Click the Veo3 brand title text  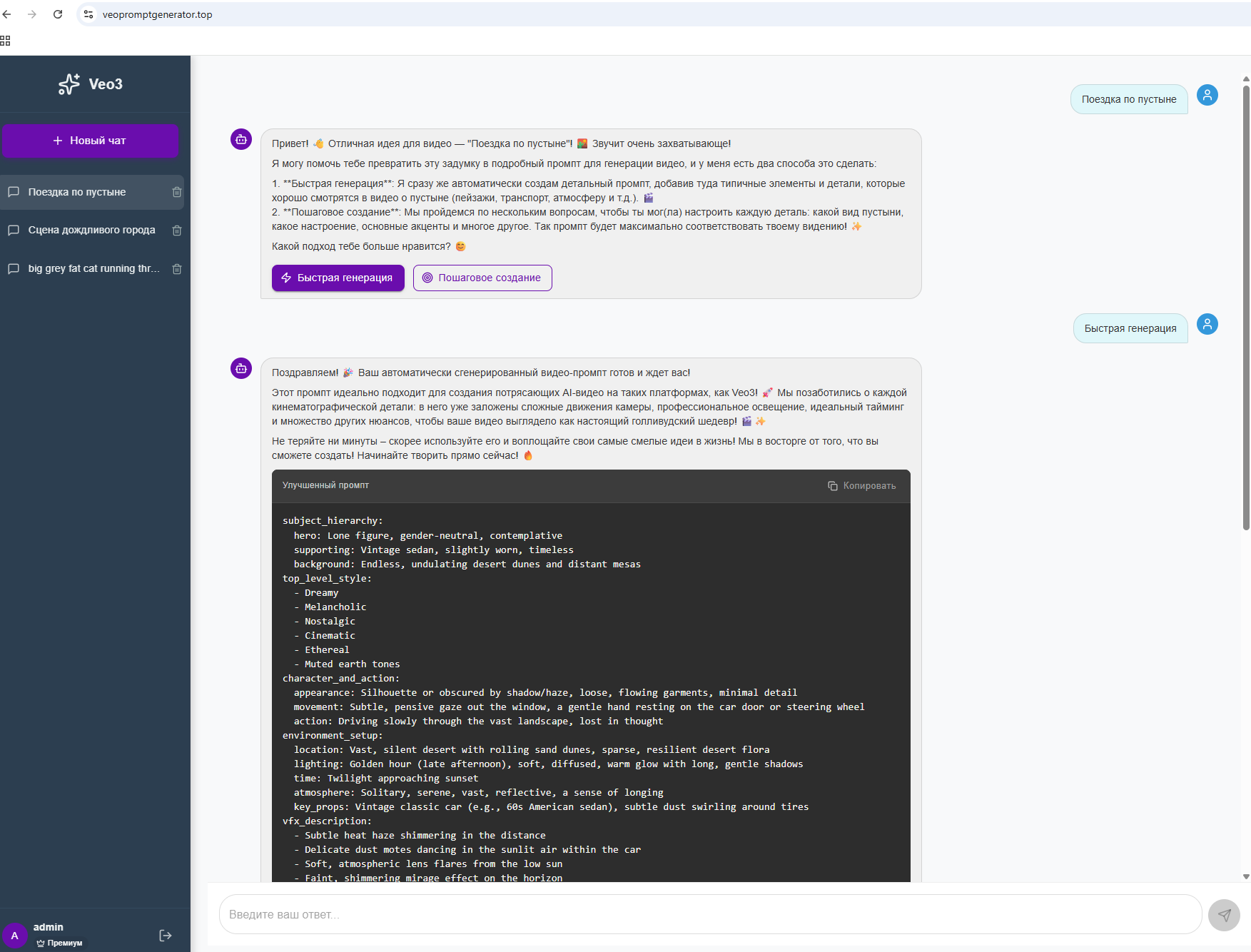[x=106, y=84]
